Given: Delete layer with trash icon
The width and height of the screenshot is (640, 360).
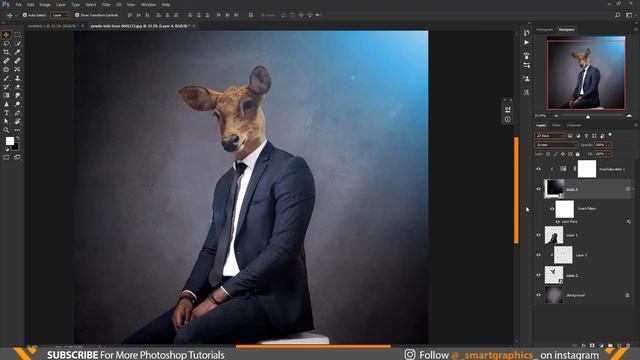Looking at the screenshot, I should [628, 345].
